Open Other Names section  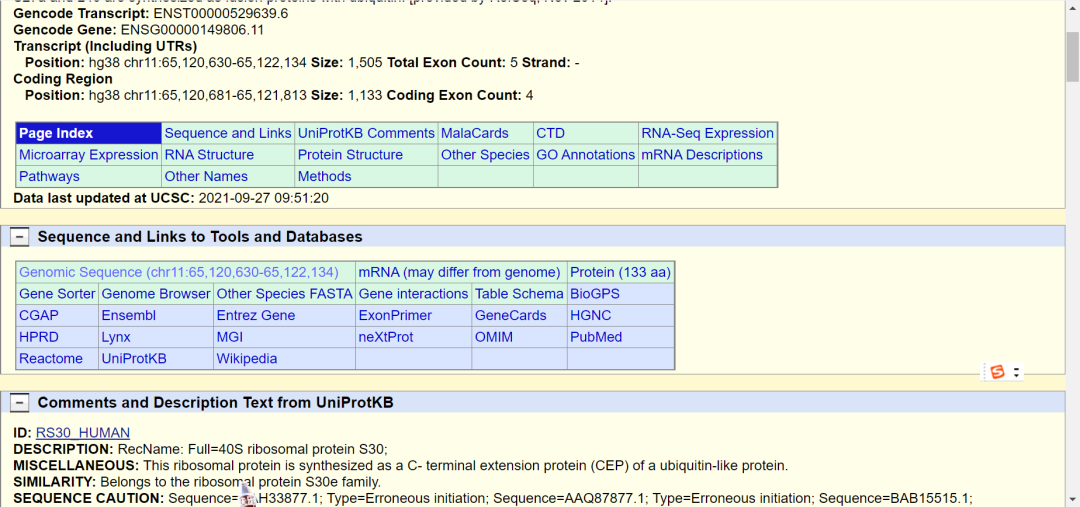point(206,176)
